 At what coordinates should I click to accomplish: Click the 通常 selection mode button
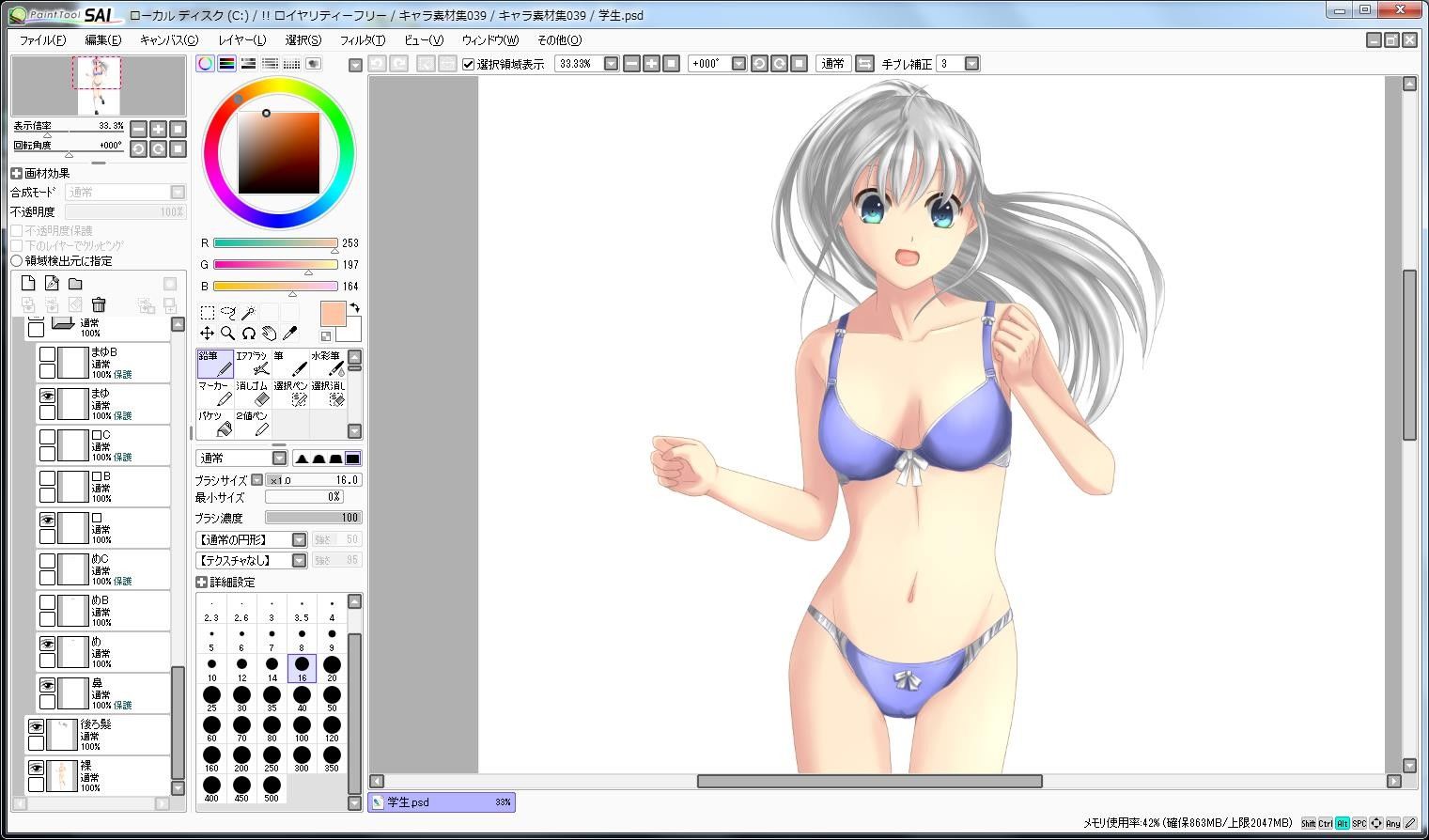pos(832,64)
